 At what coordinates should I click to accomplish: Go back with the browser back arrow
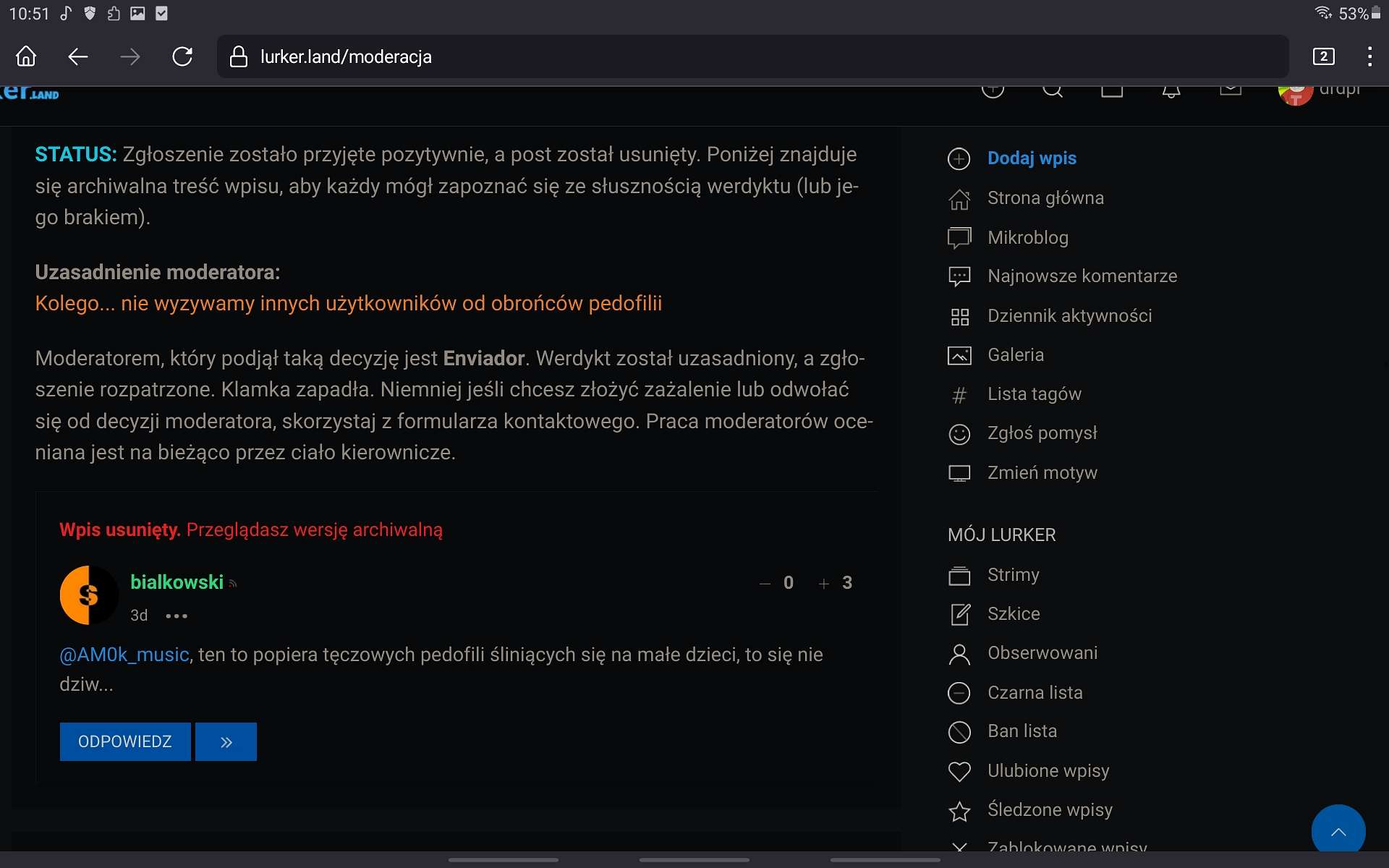pos(78,56)
